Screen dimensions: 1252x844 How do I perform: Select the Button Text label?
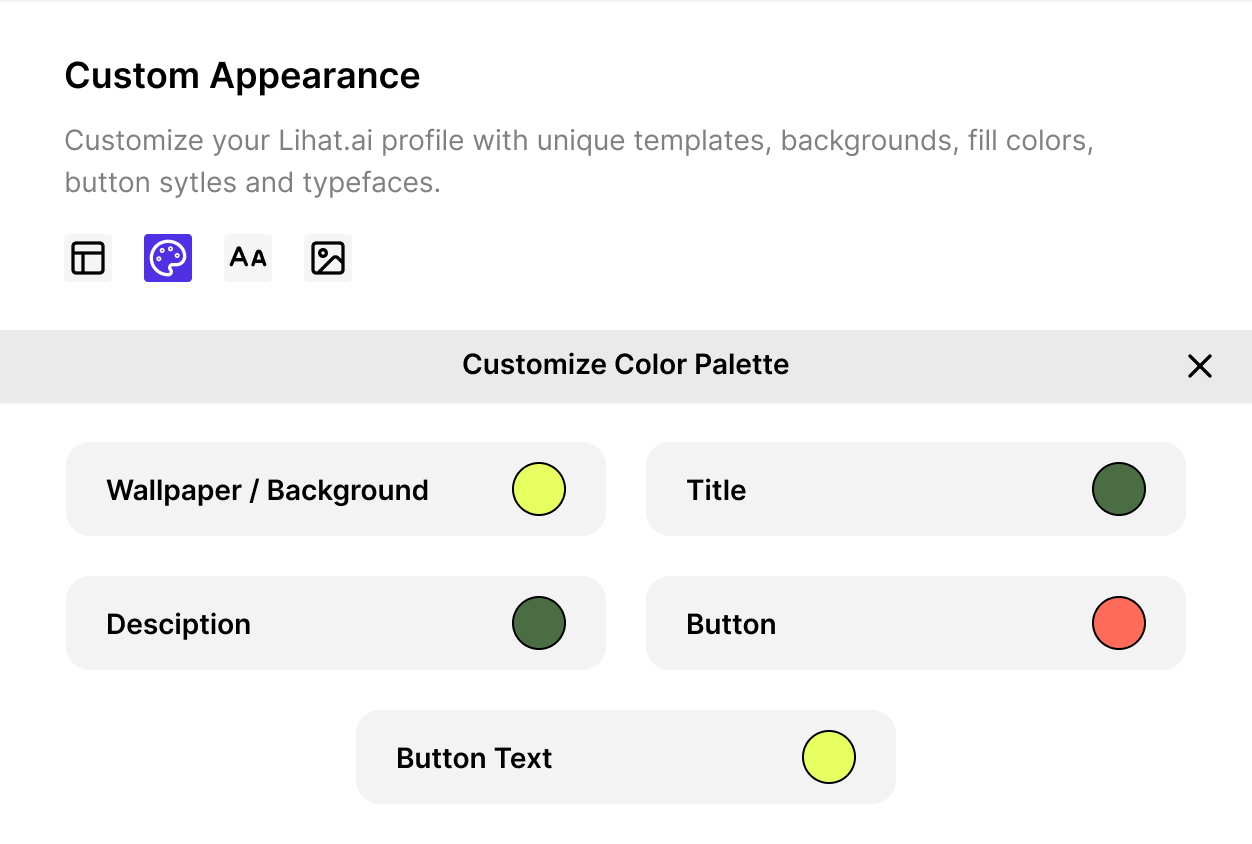pyautogui.click(x=474, y=758)
